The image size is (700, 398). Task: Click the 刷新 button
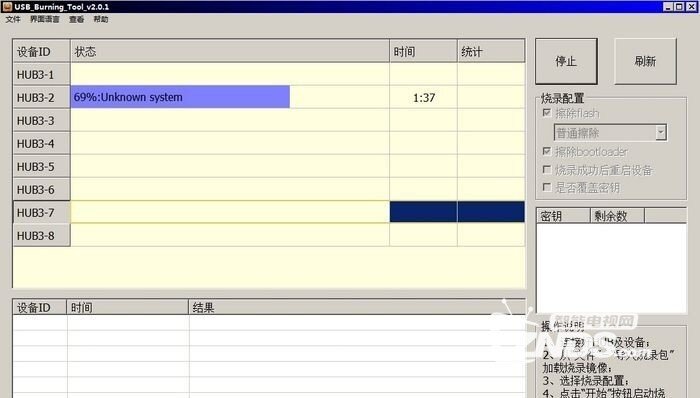pos(645,61)
